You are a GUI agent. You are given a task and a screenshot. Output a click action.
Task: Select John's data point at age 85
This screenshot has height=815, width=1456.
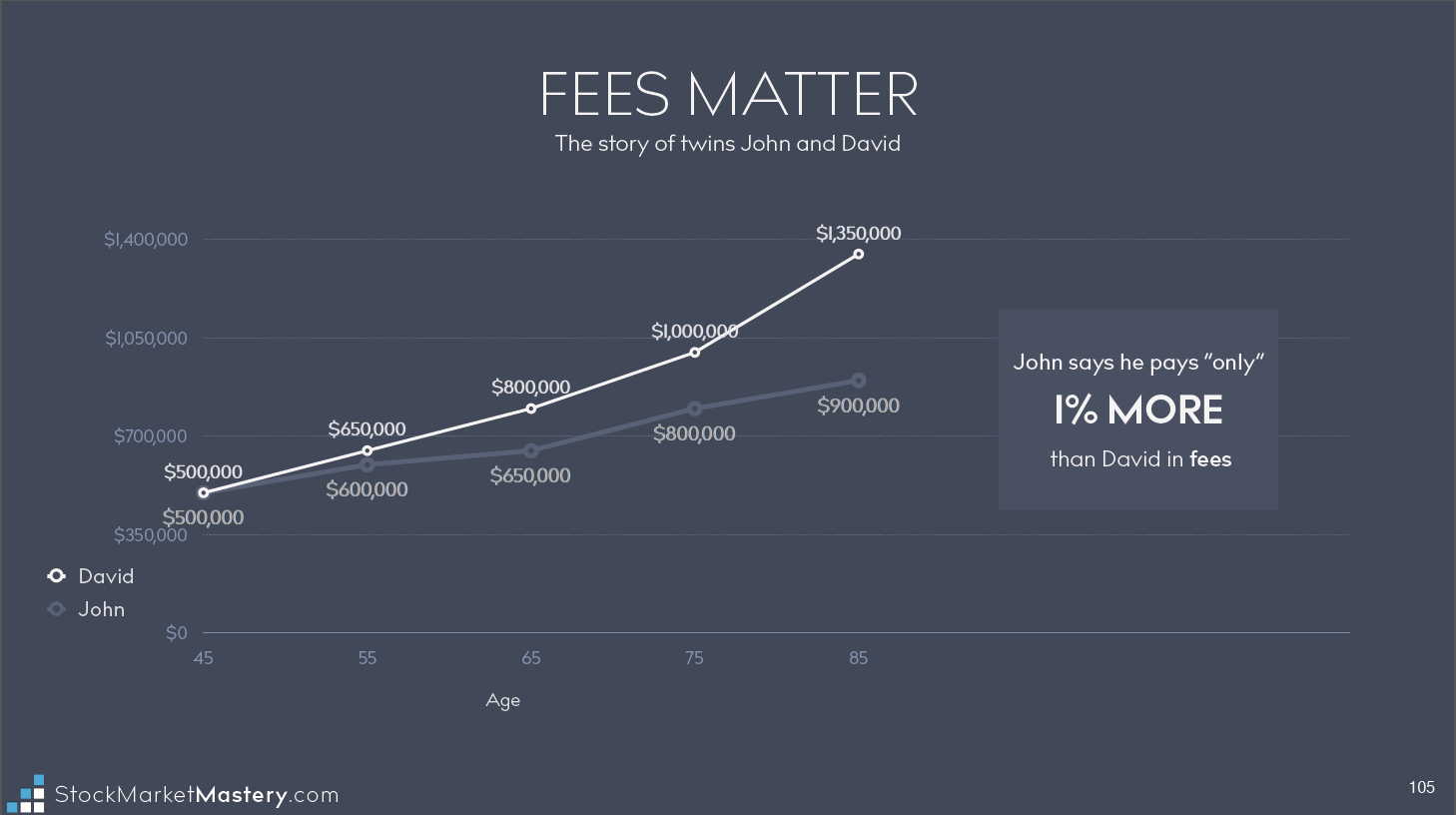point(859,381)
